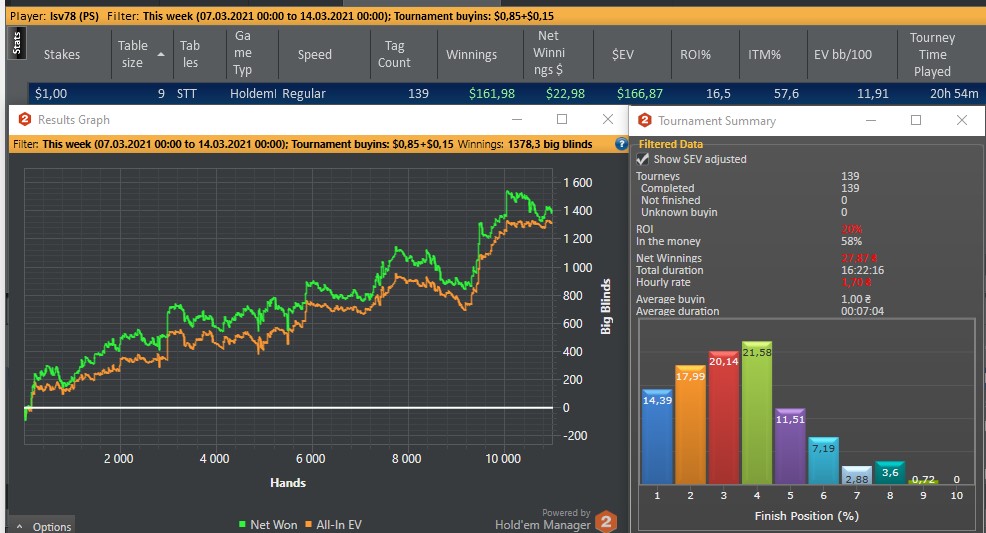Maximize the Results Graph window
Screen dimensions: 986x533
click(562, 119)
